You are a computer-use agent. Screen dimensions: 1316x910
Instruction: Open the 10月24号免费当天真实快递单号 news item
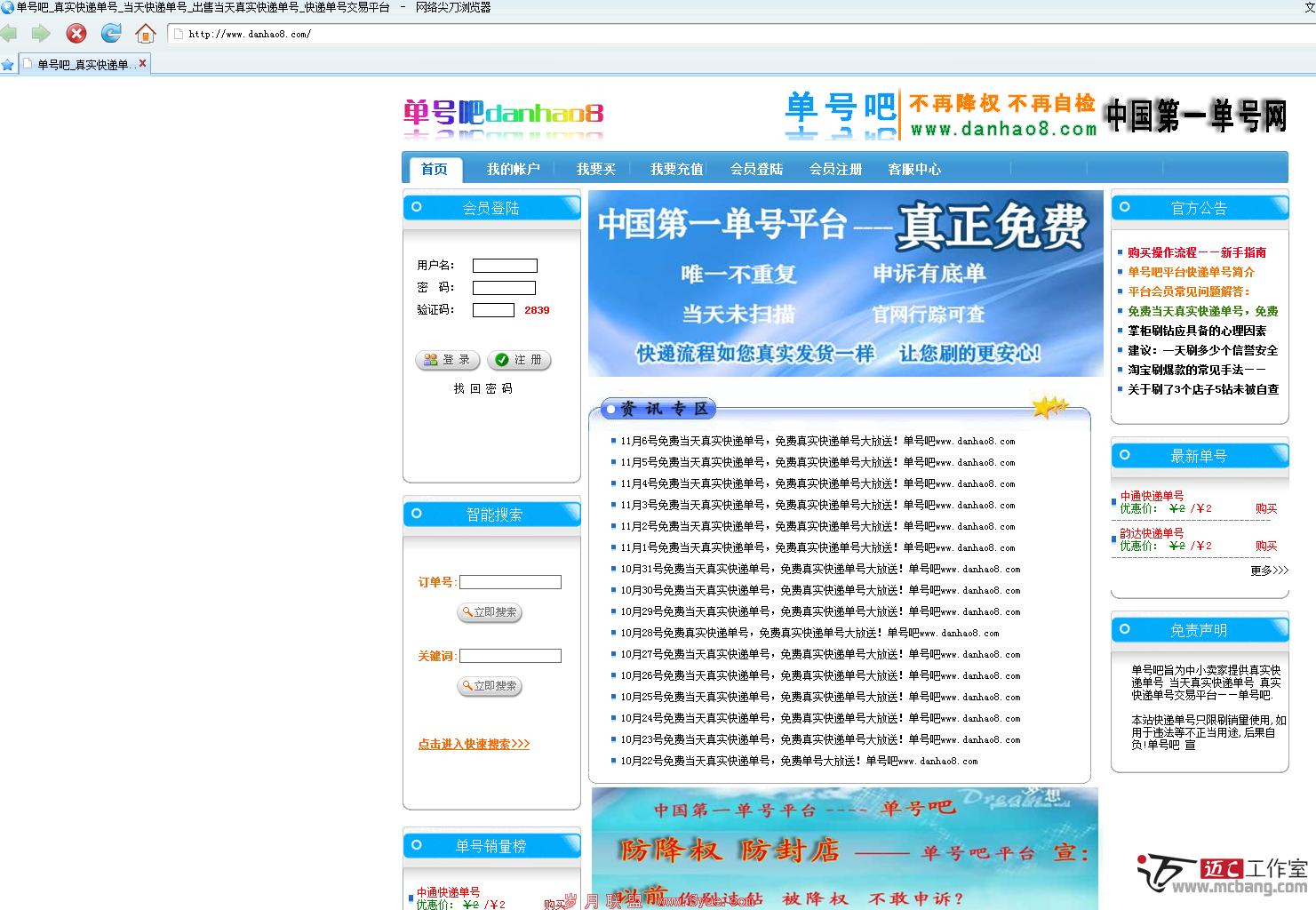pyautogui.click(x=820, y=718)
